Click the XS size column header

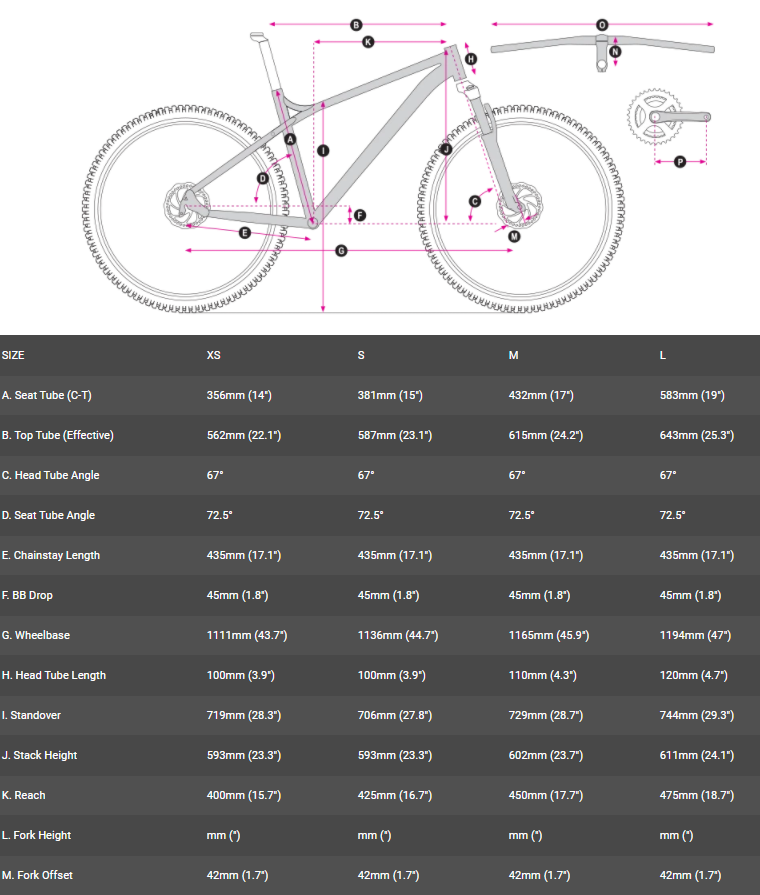[x=214, y=355]
